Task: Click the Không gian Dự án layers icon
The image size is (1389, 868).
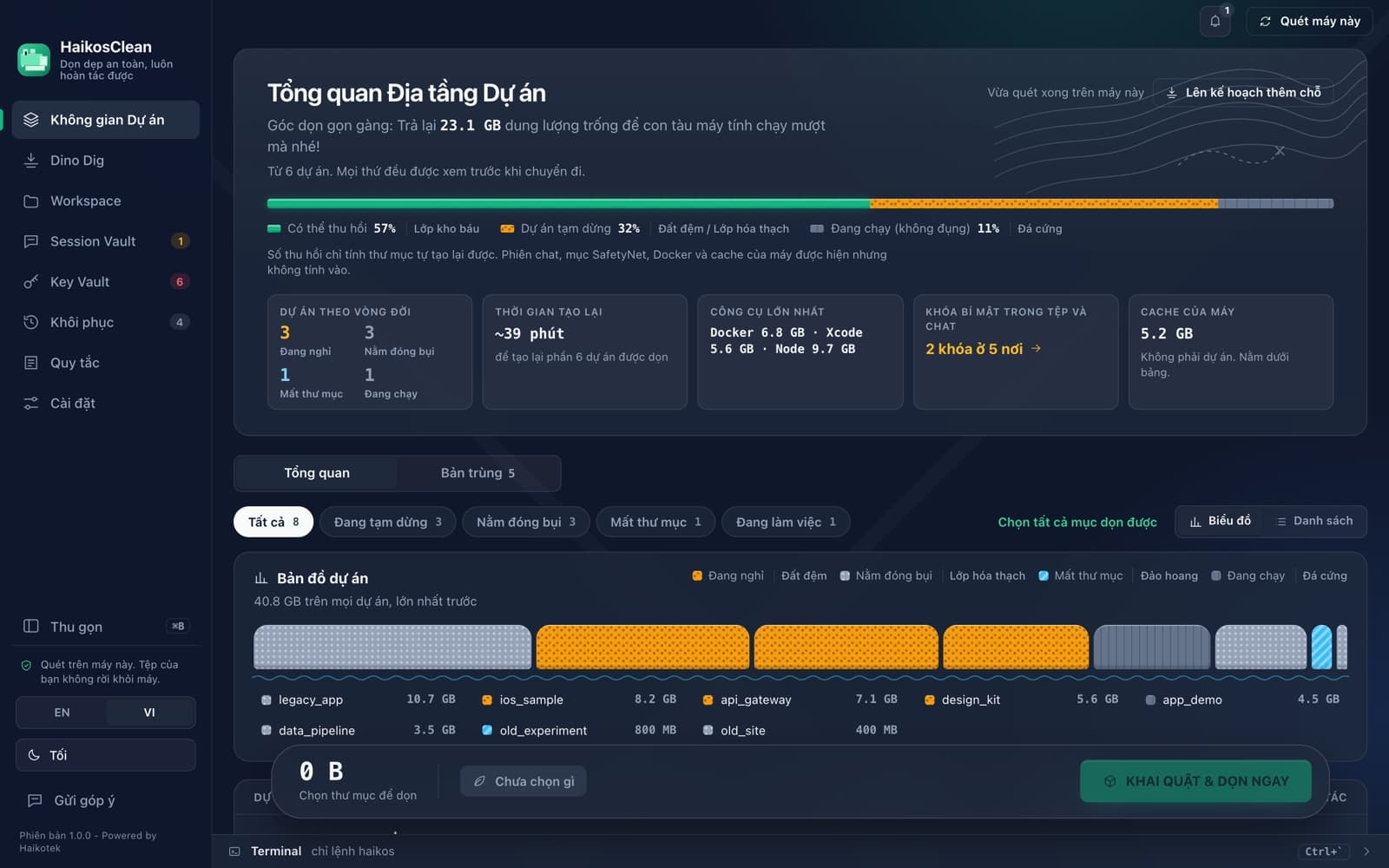Action: (31, 120)
